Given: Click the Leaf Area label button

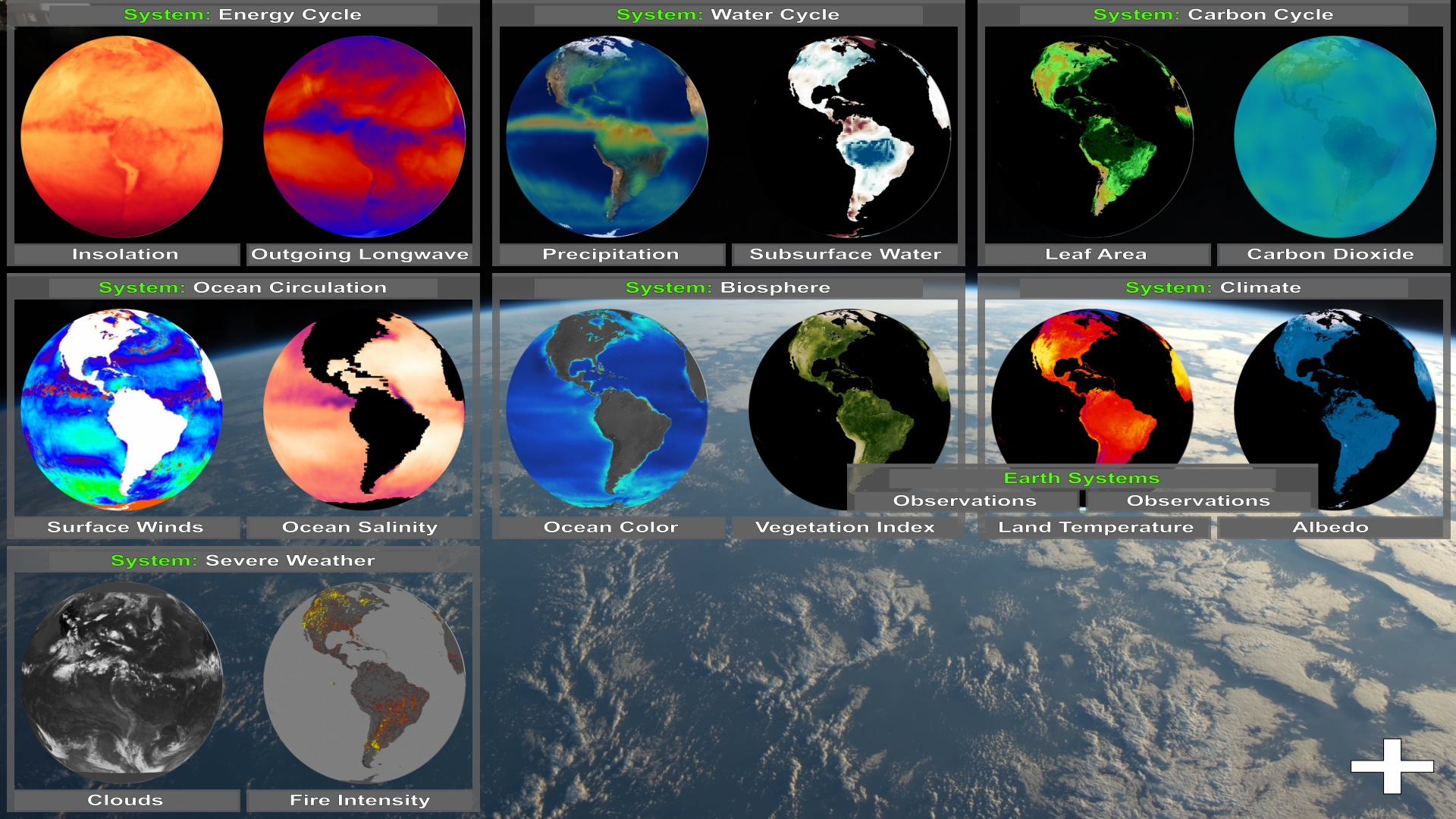Looking at the screenshot, I should [x=1097, y=254].
